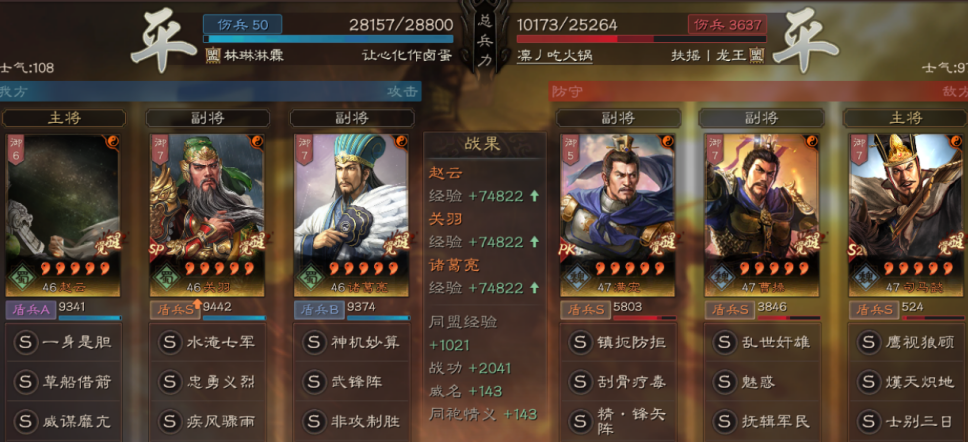Viewport: 969px width, 442px height.
Task: Click the yin-yang icon on Zhao Yun's card
Action: (113, 141)
